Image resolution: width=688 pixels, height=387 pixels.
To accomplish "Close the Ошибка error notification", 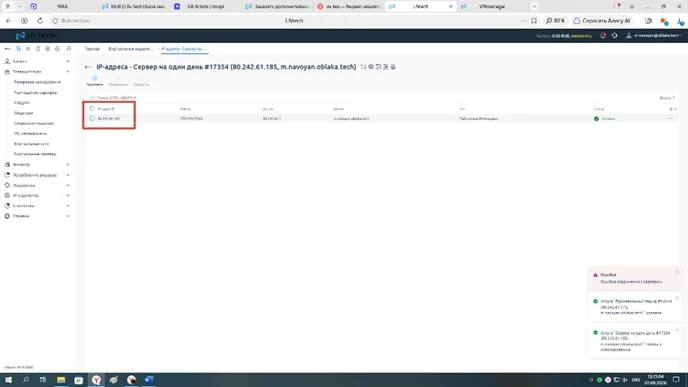I will pyautogui.click(x=677, y=272).
